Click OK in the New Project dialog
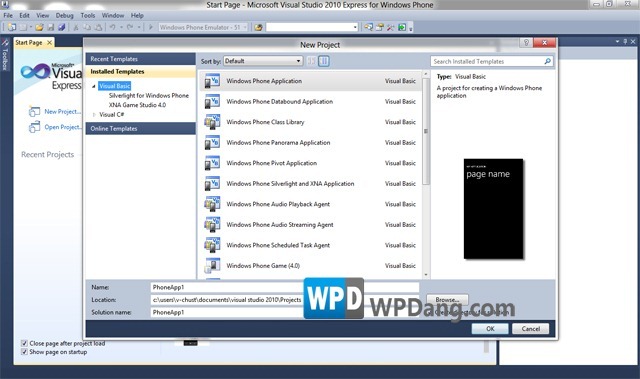Screen dimensions: 640x379 click(x=490, y=329)
